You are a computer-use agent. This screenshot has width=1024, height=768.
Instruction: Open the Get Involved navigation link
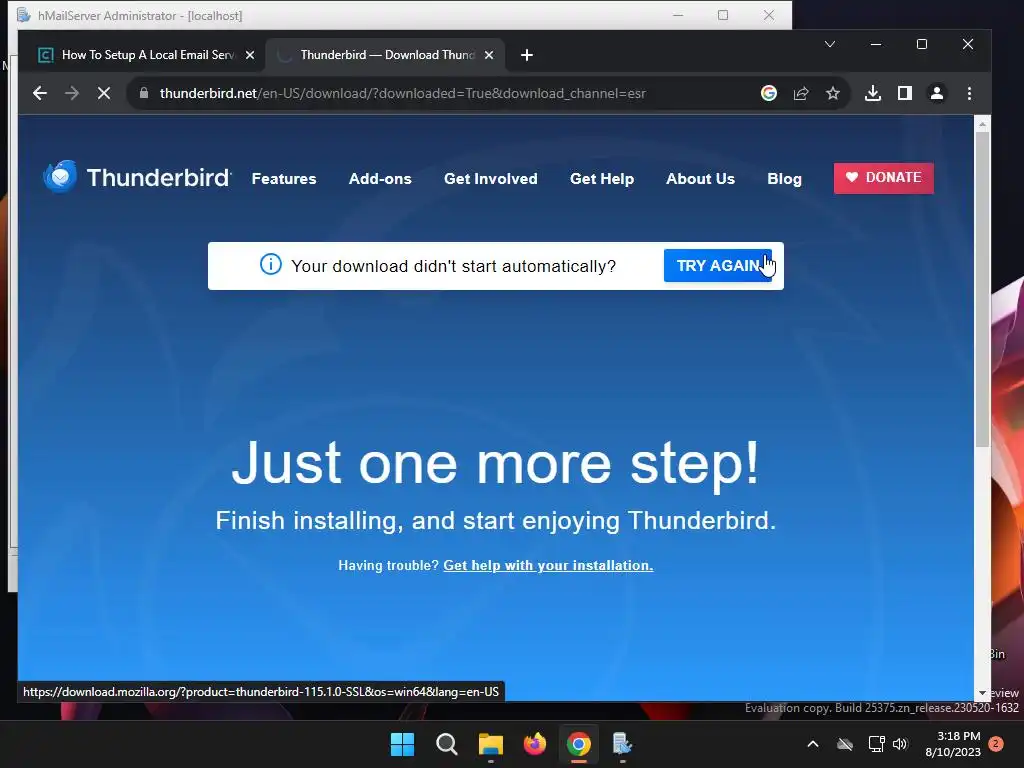click(x=490, y=179)
